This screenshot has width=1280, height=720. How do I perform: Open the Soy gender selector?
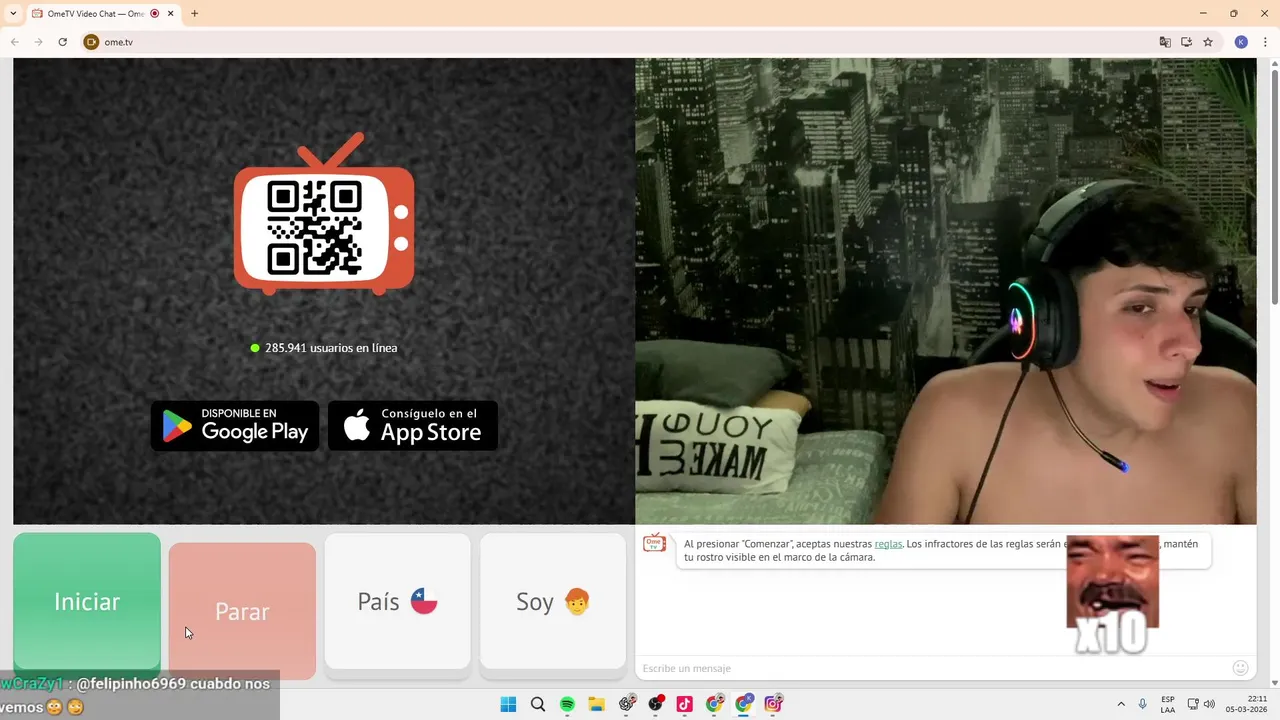553,601
